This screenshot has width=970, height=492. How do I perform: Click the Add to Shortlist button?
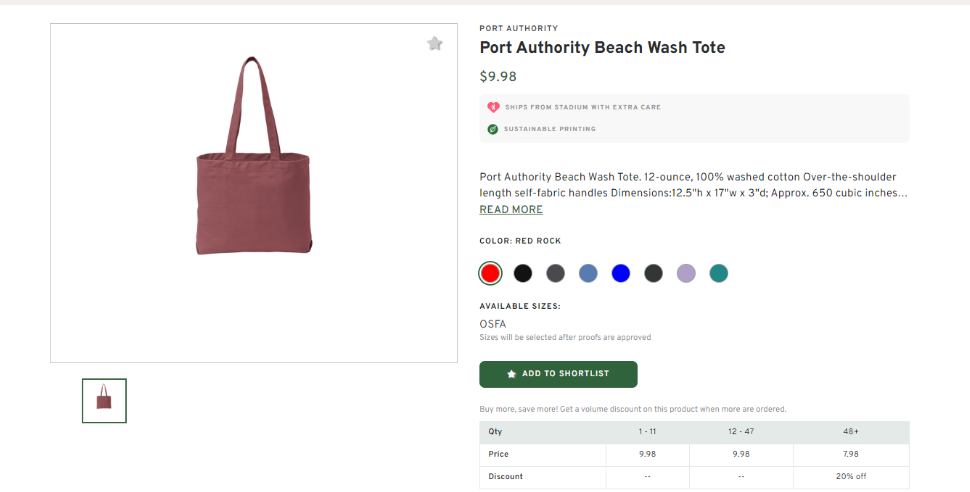pos(558,374)
